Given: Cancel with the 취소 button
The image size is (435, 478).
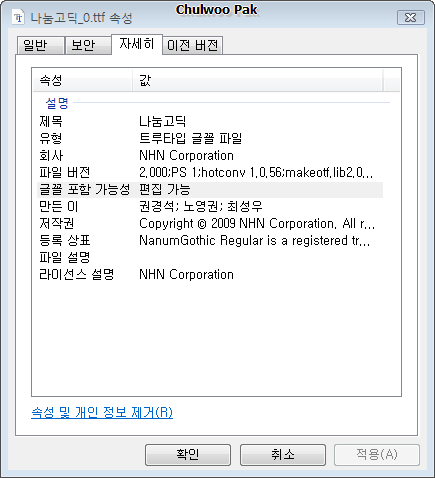Looking at the screenshot, I should tap(283, 455).
